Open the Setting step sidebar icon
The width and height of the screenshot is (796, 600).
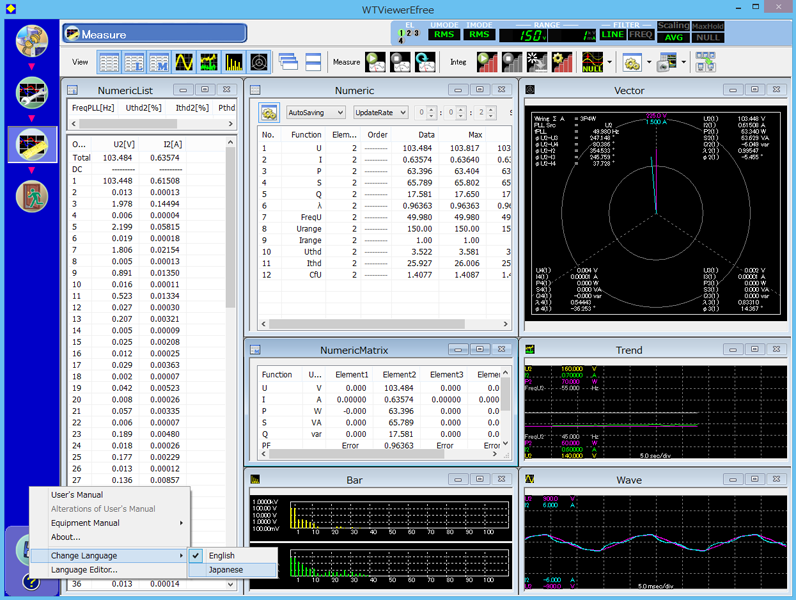tap(32, 93)
